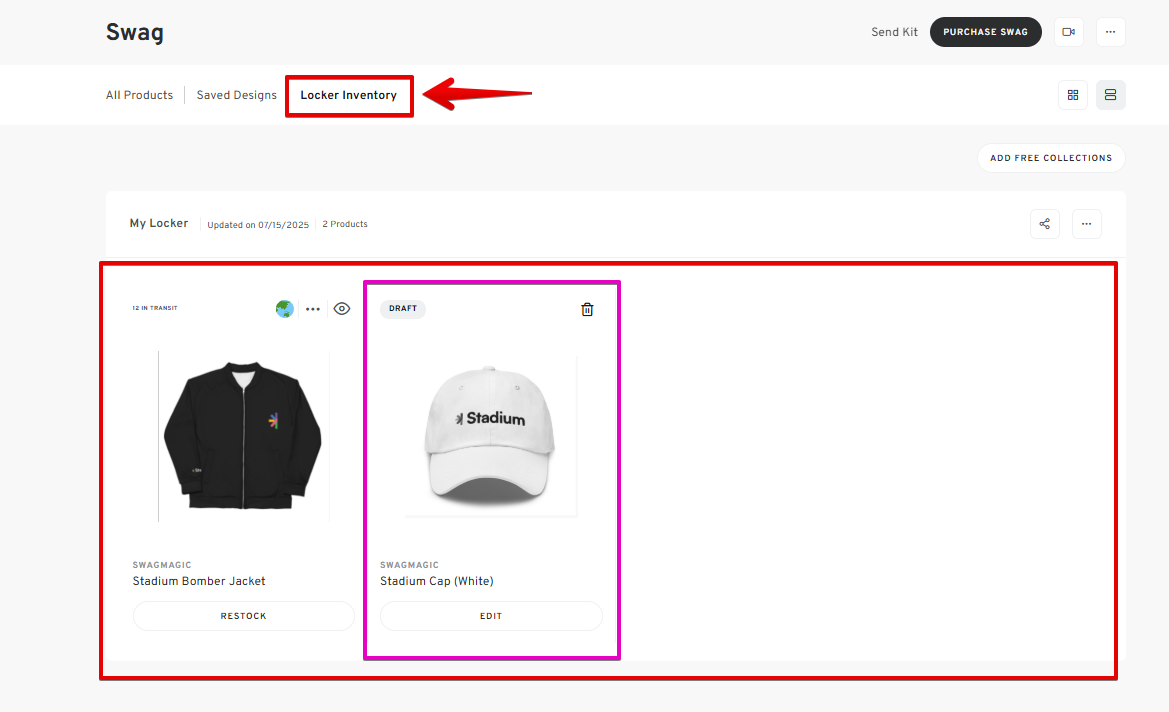Switch to list view layout
The width and height of the screenshot is (1169, 712).
coord(1110,95)
